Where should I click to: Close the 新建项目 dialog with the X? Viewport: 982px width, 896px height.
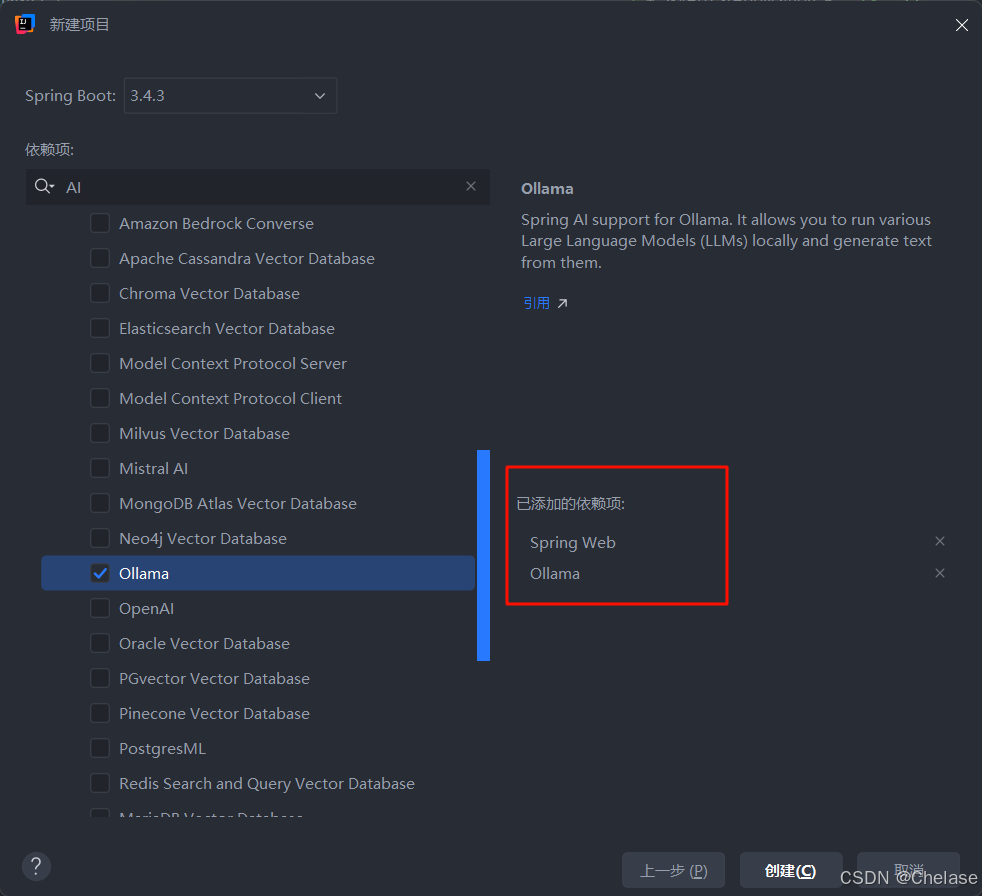click(x=961, y=25)
